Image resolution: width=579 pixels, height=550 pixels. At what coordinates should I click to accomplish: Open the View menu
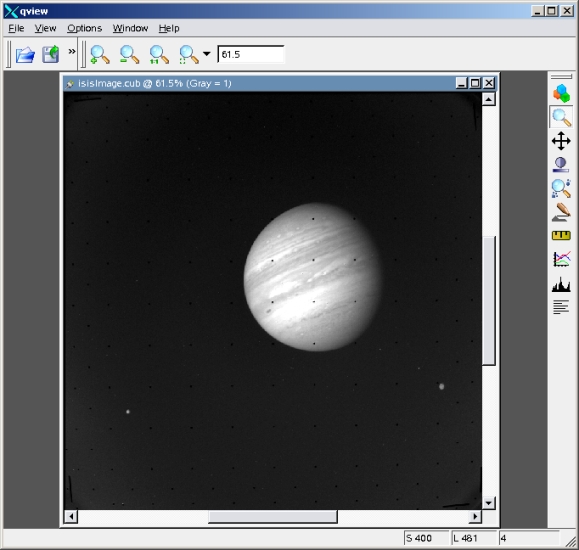pyautogui.click(x=45, y=28)
